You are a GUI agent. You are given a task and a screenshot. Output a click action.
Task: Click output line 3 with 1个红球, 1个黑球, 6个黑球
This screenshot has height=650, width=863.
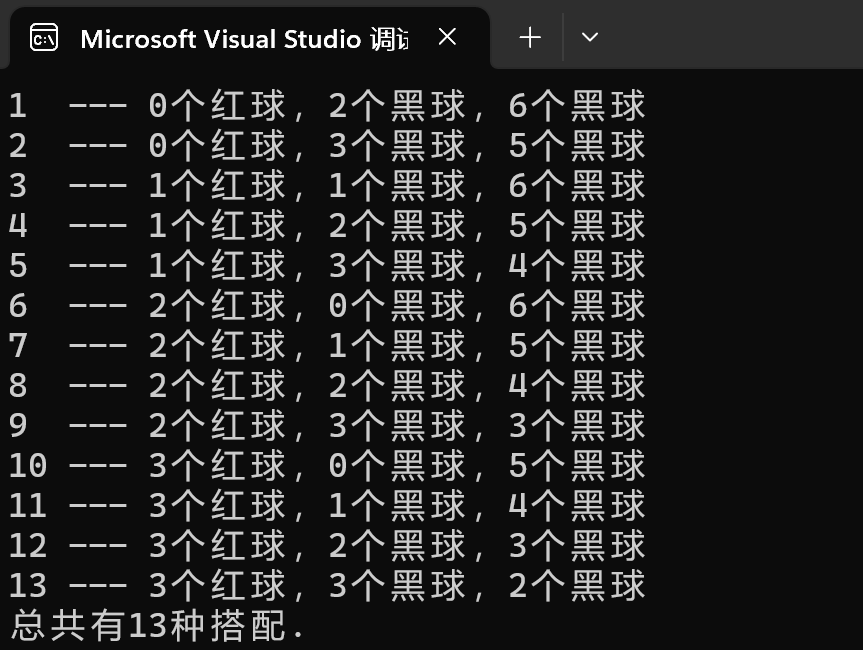(x=327, y=185)
